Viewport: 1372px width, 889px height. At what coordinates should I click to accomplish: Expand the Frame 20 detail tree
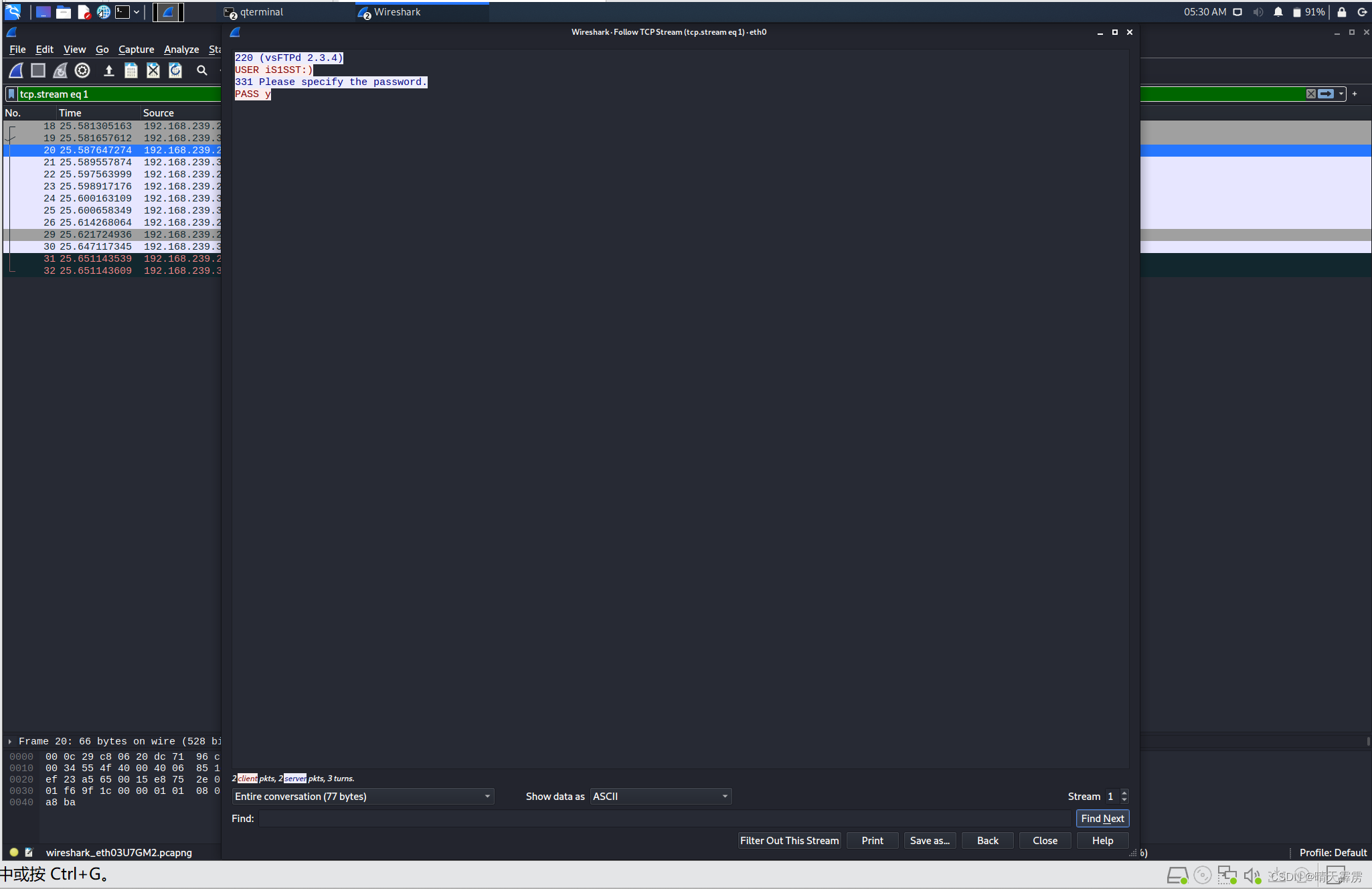[x=10, y=741]
